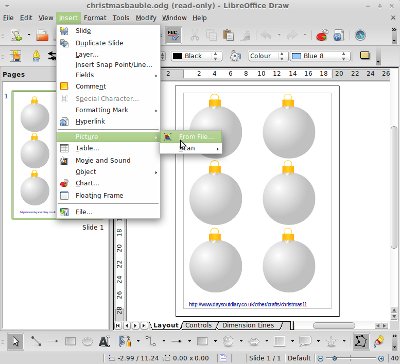Expand the Redo history dropdown arrow

305,35
